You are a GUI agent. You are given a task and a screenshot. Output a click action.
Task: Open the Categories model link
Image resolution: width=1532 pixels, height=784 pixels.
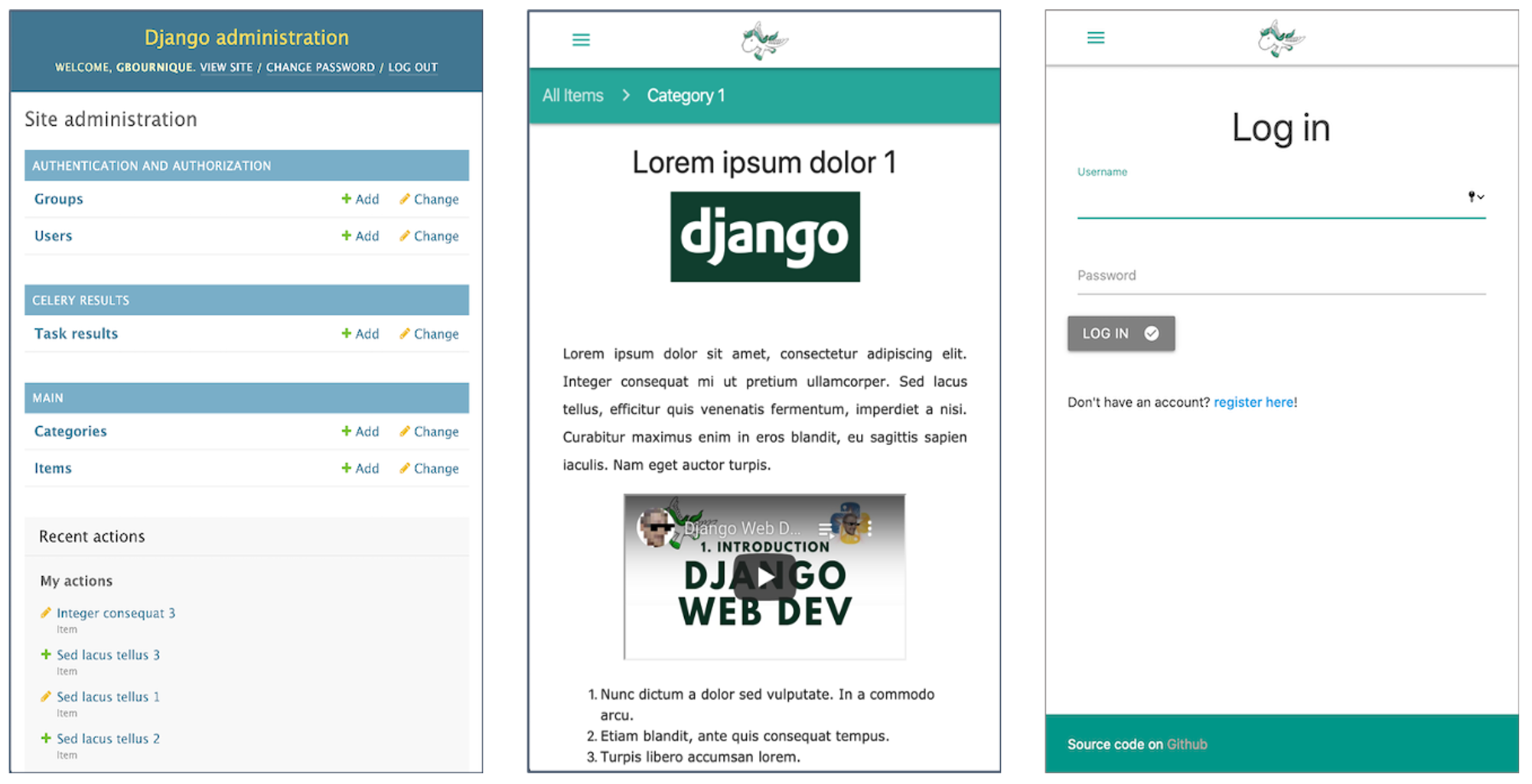tap(70, 431)
